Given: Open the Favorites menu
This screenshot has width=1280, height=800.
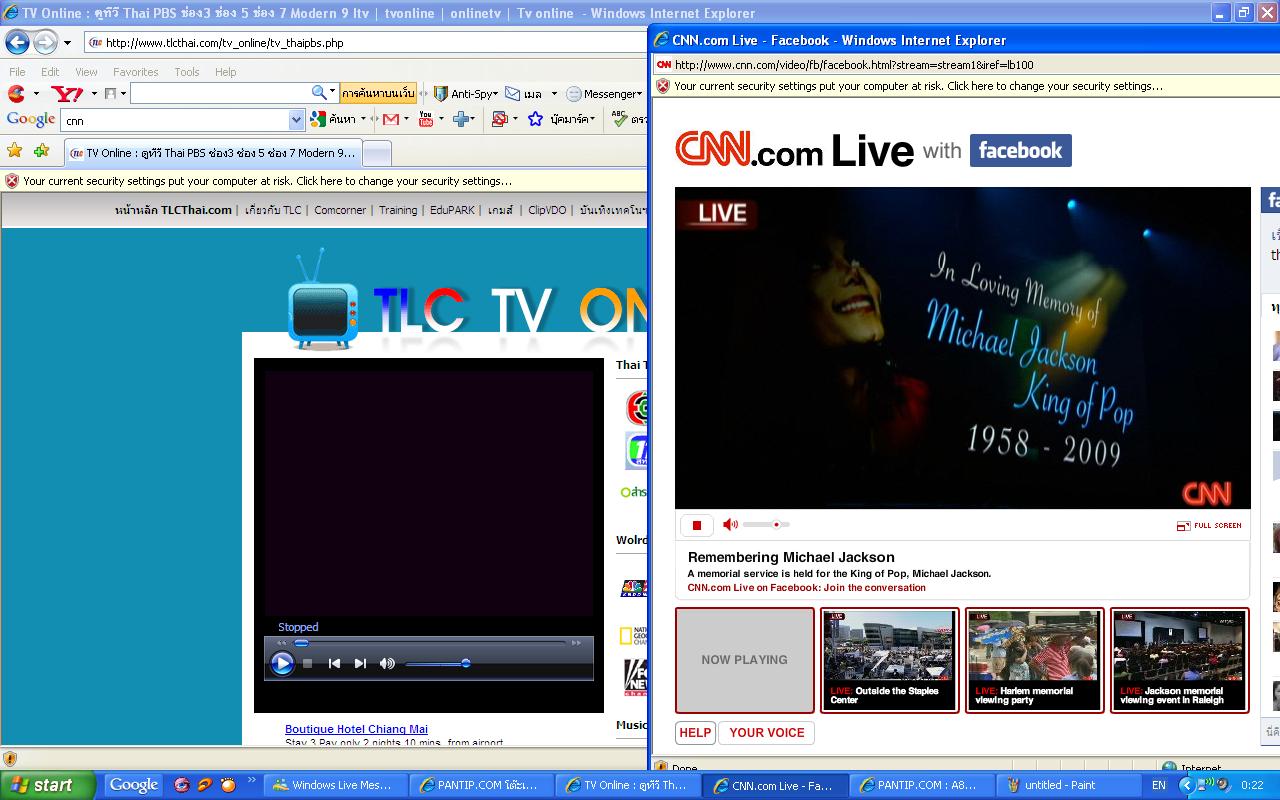Looking at the screenshot, I should (x=135, y=72).
